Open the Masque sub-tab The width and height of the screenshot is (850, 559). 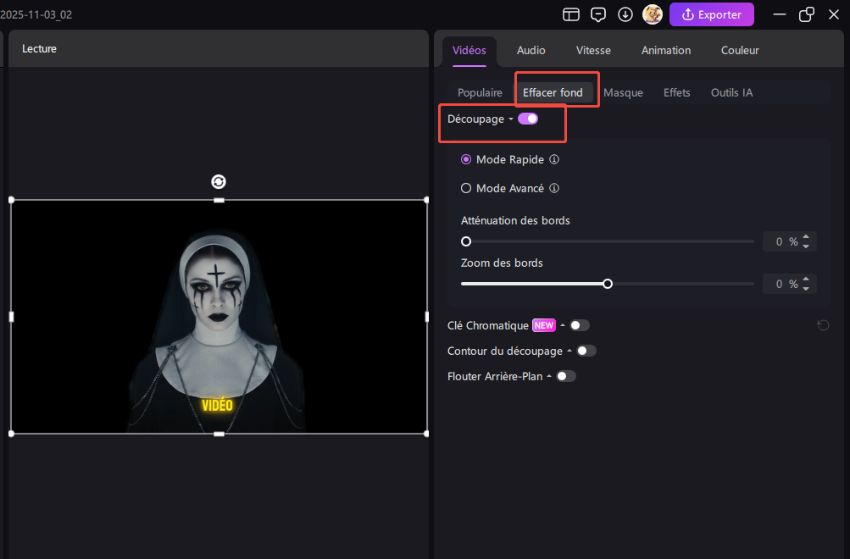(x=623, y=93)
